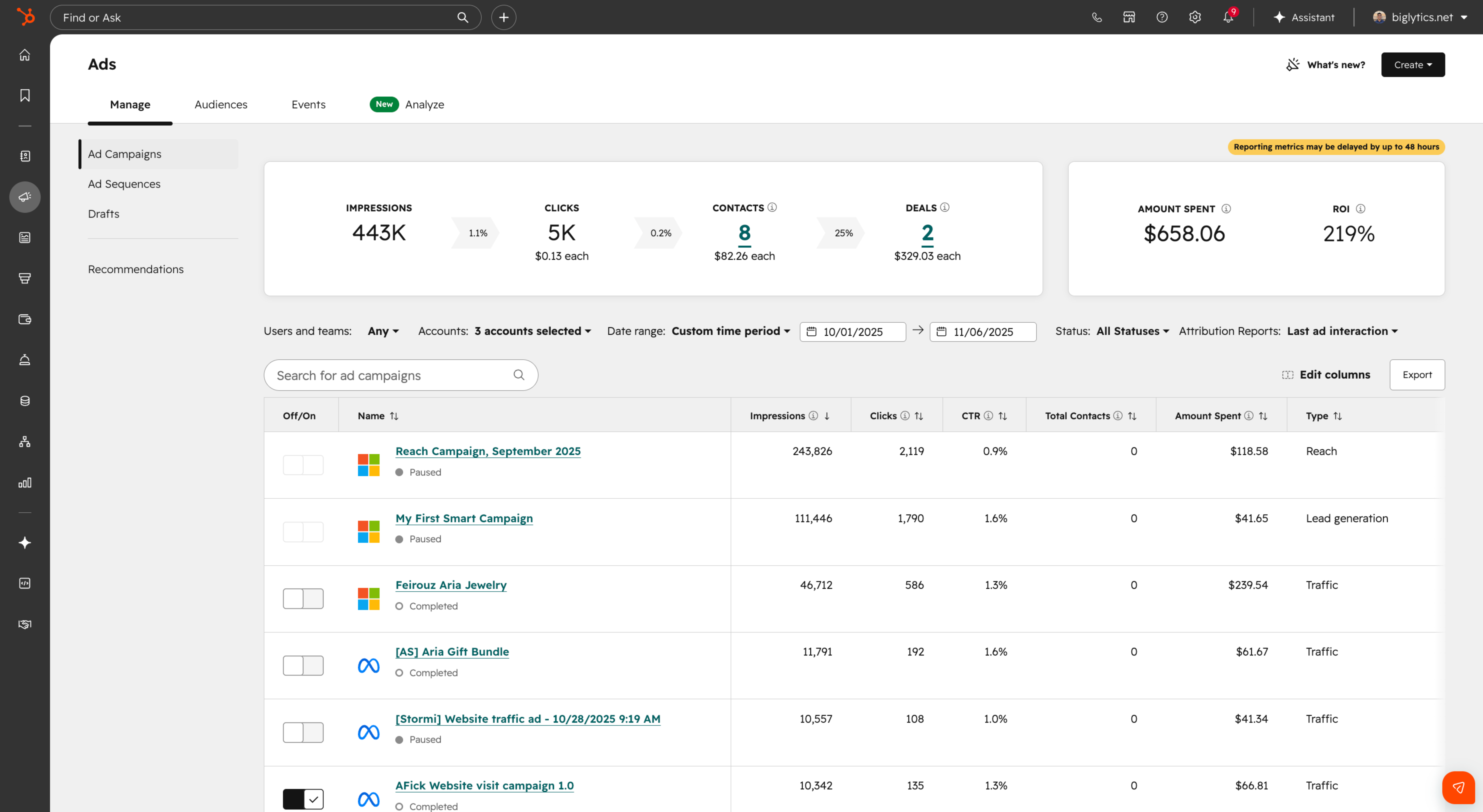The width and height of the screenshot is (1483, 812).
Task: Open the sparkle AI icon in the sidebar
Action: 25,542
